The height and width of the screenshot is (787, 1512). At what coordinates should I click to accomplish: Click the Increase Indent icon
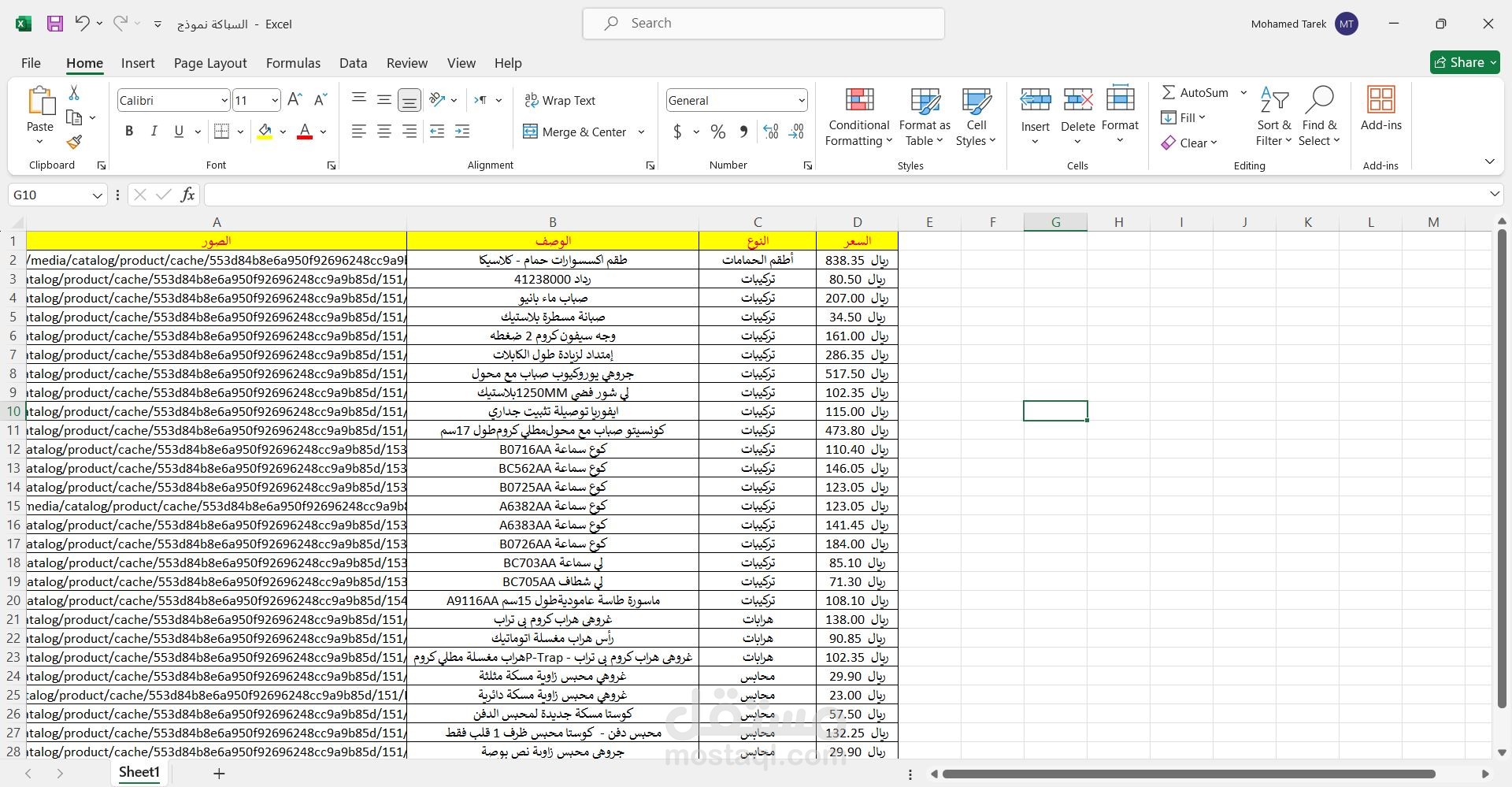point(462,132)
